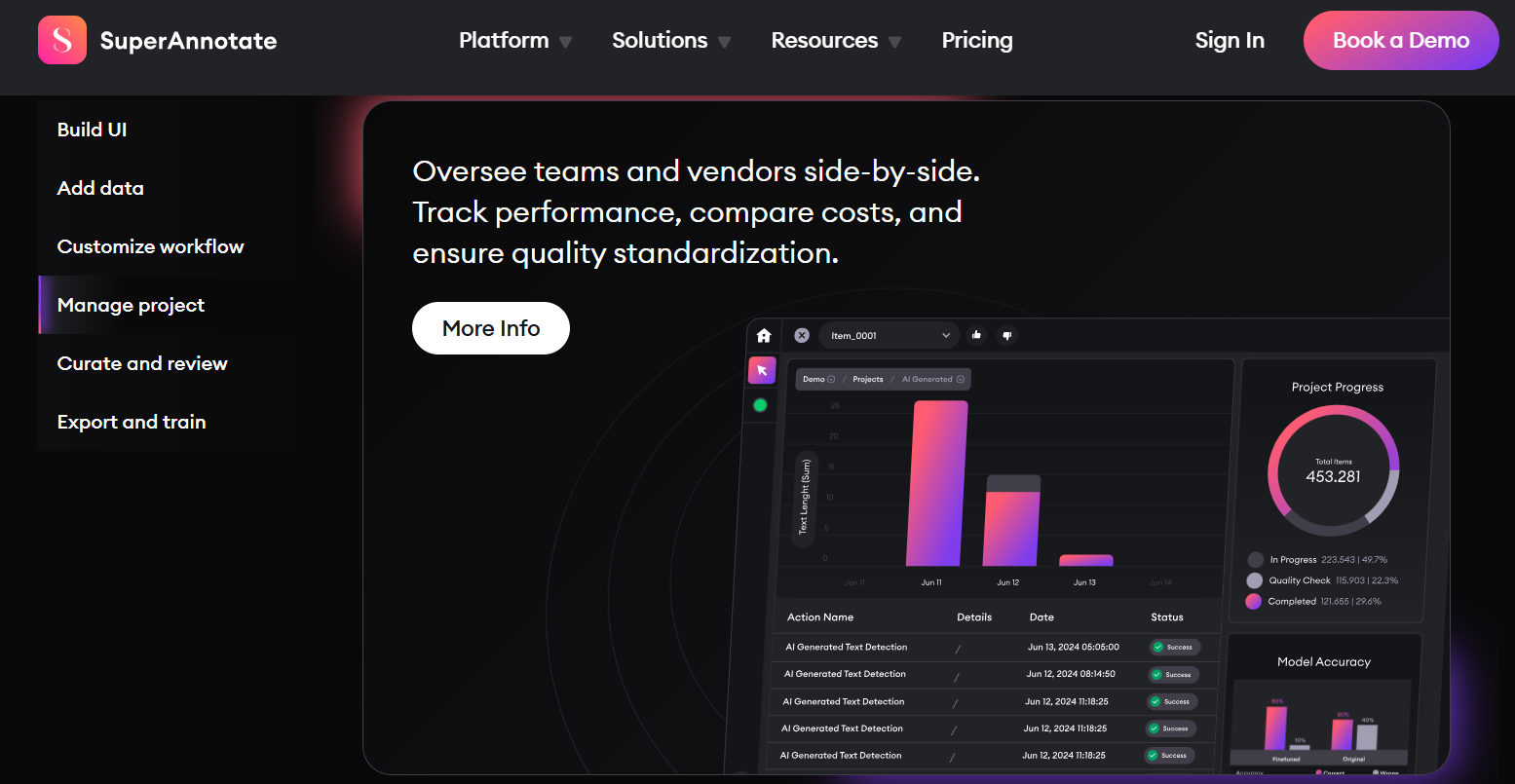The width and height of the screenshot is (1515, 784).
Task: Click the "Date" column header
Action: coord(1042,617)
